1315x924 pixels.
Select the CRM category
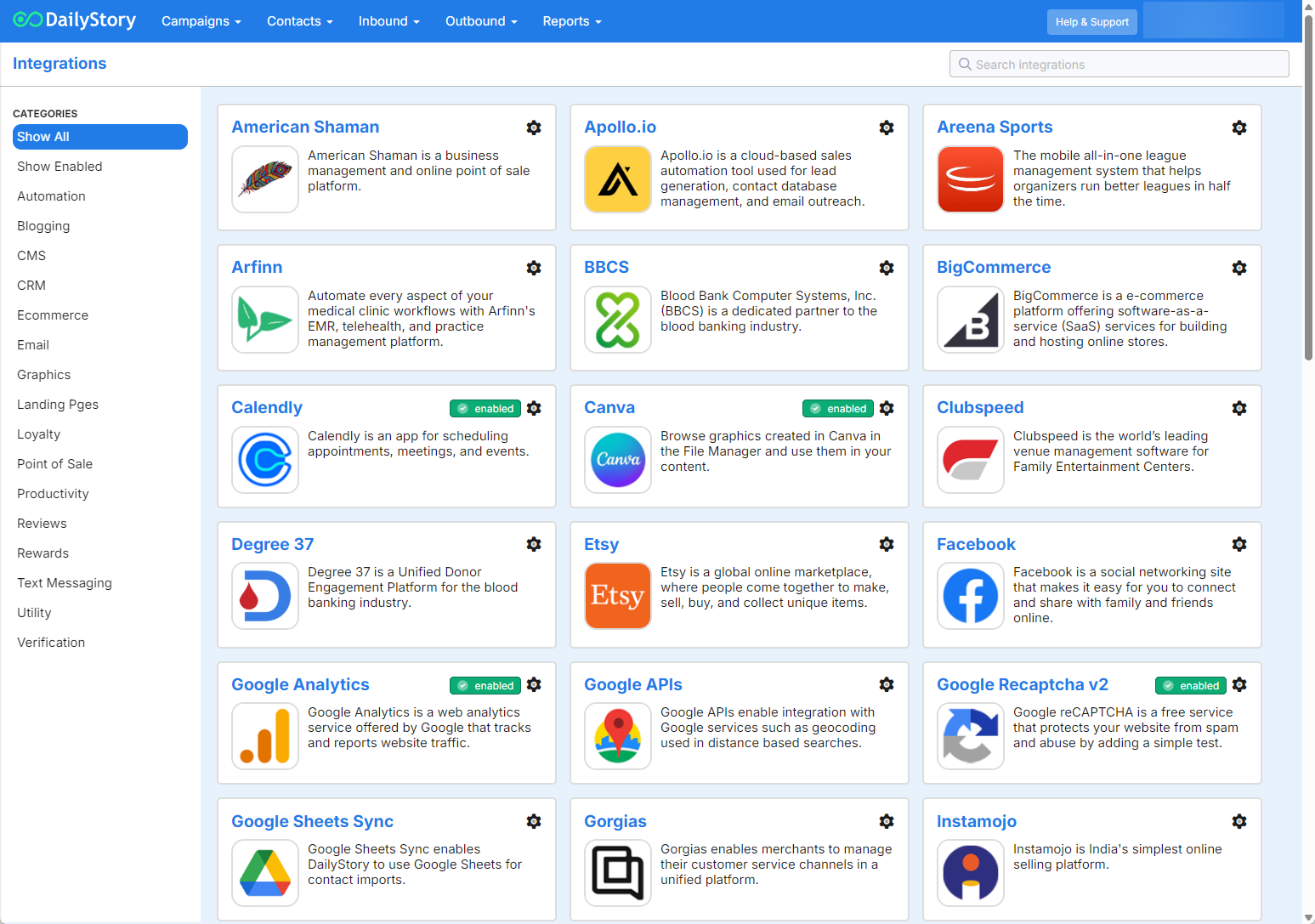[x=100, y=286]
